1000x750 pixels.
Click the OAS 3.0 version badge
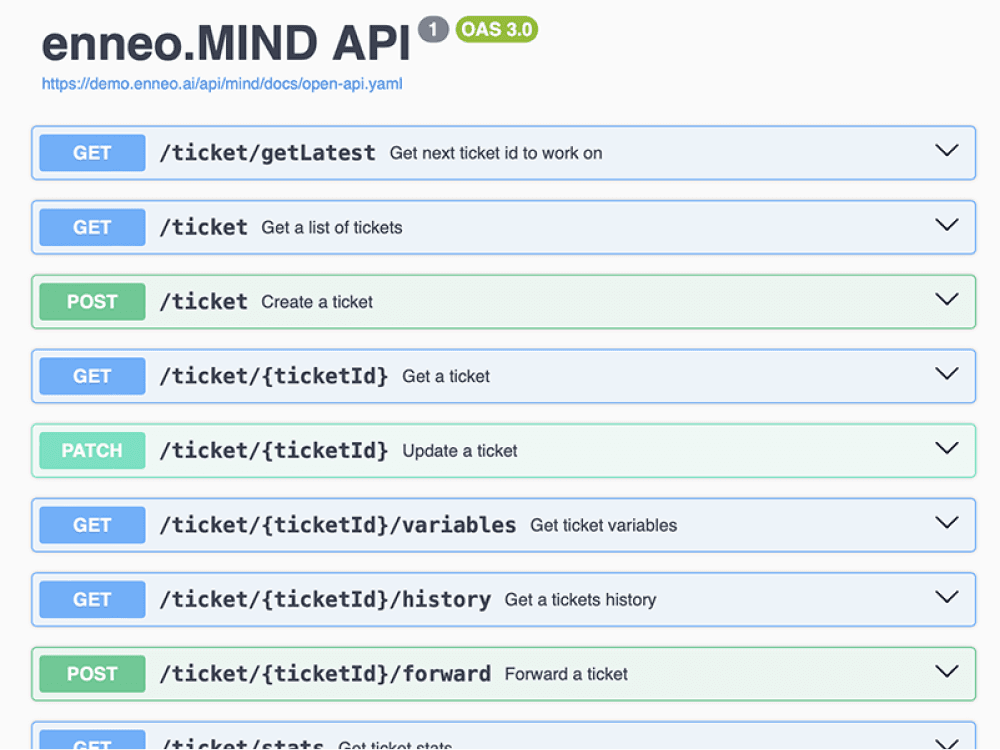497,30
